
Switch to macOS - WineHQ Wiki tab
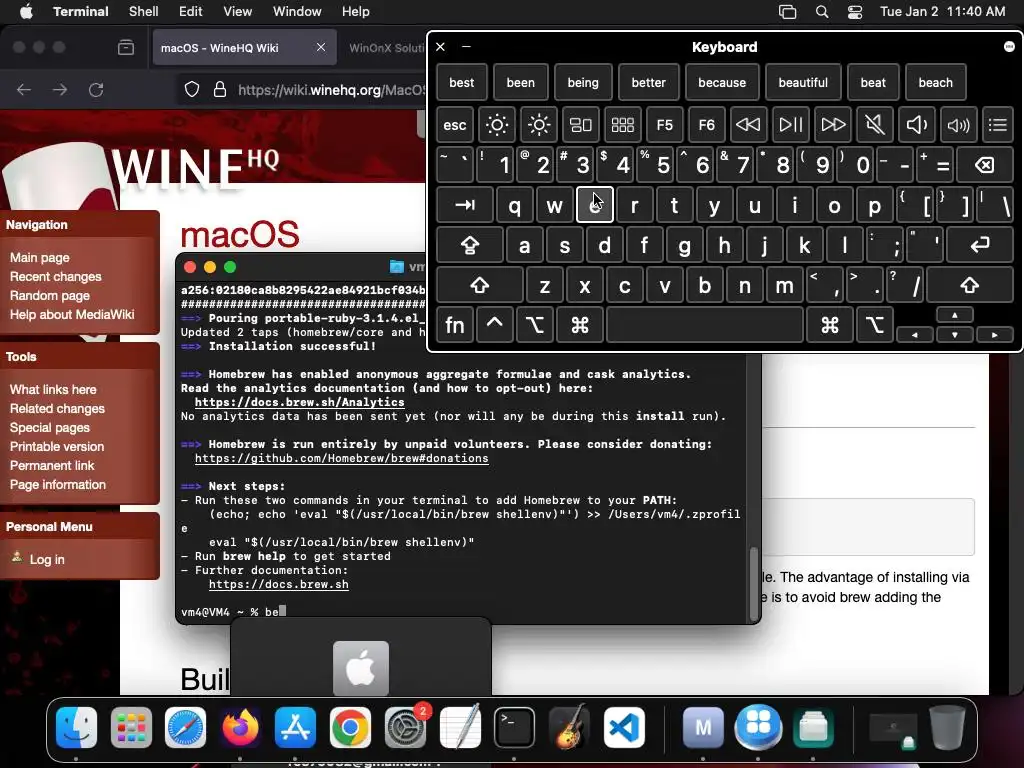pos(244,48)
